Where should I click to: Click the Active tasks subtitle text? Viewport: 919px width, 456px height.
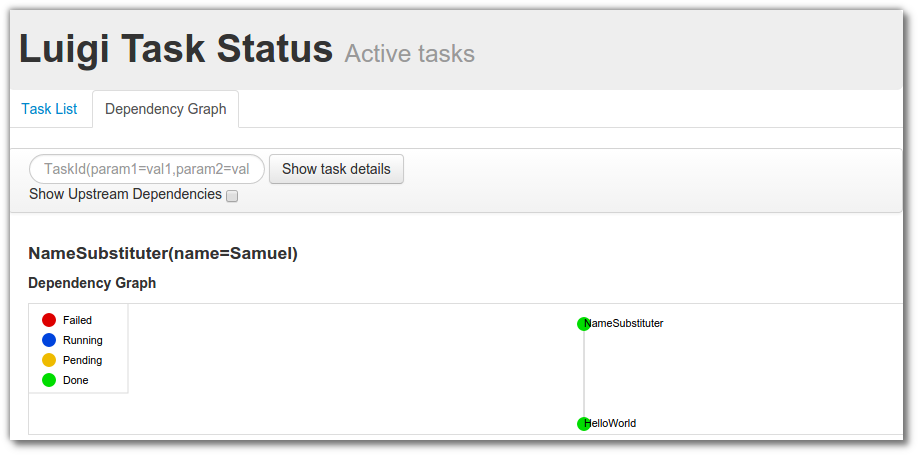pos(410,53)
